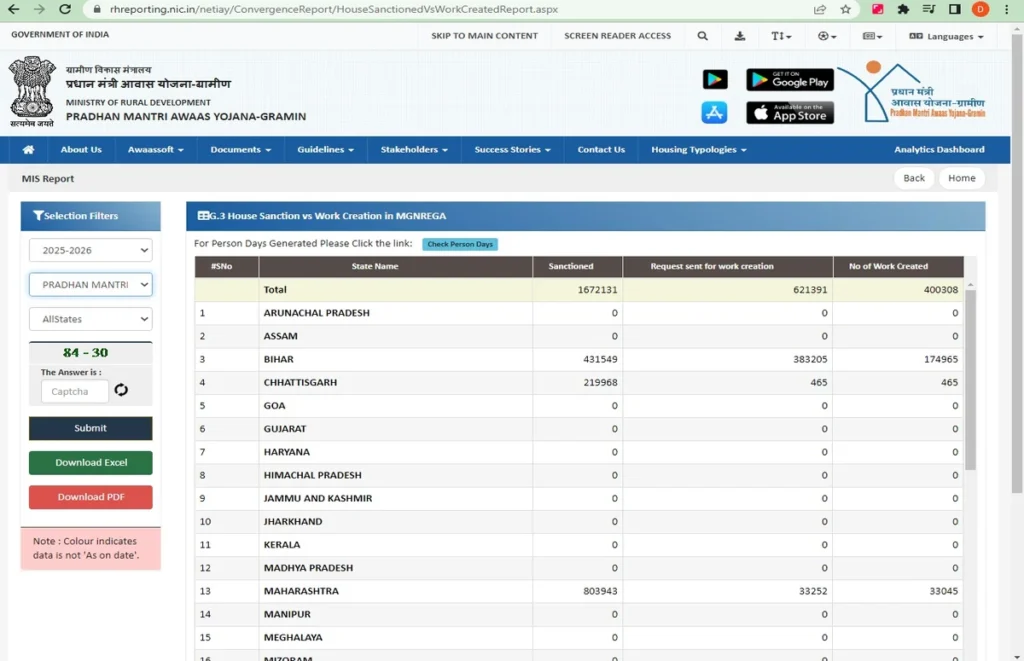Open Chrome profile avatar D
The height and width of the screenshot is (661, 1024).
click(980, 9)
